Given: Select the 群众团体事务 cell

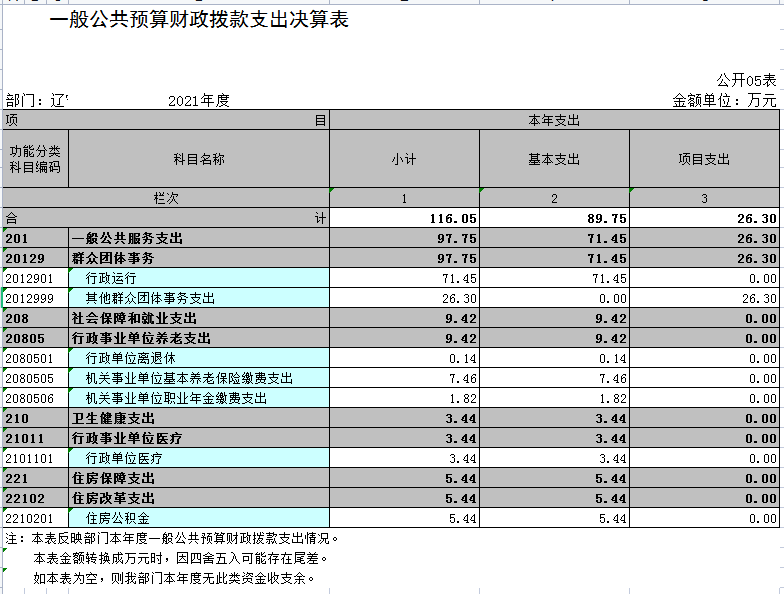Looking at the screenshot, I should pos(199,258).
